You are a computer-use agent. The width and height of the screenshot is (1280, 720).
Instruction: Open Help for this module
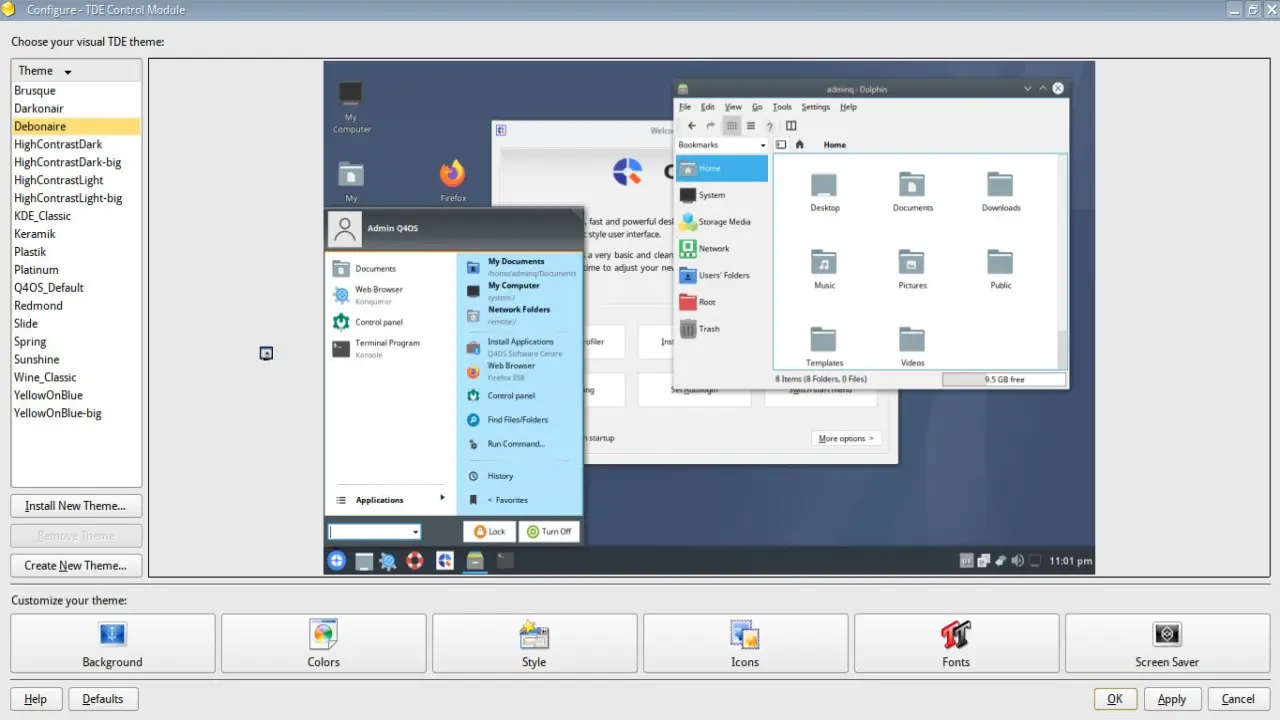tap(36, 699)
